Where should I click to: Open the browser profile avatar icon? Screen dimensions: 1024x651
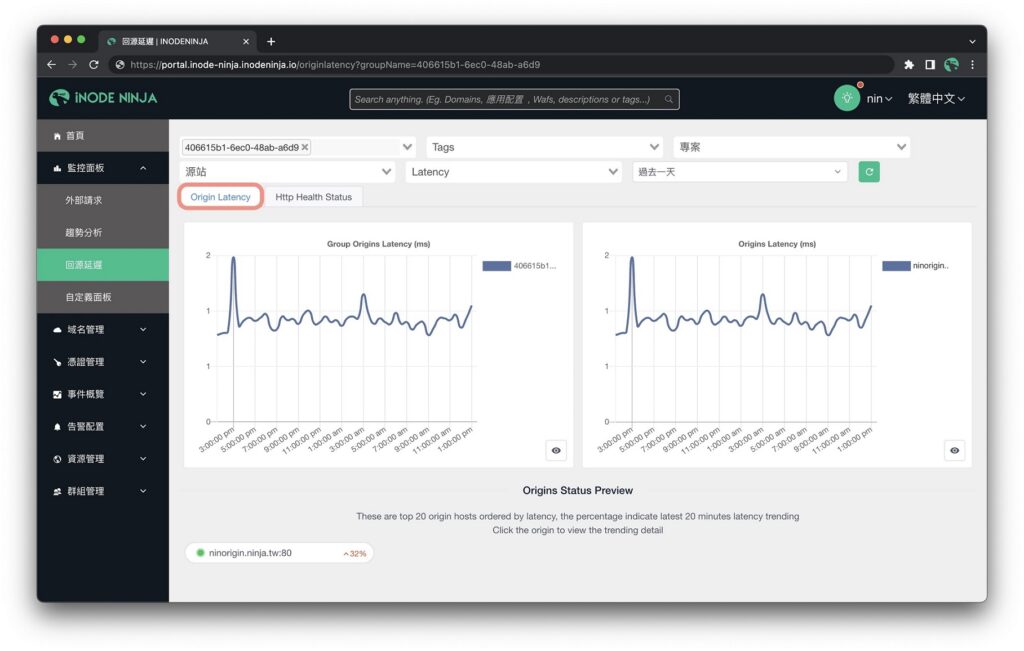(952, 65)
